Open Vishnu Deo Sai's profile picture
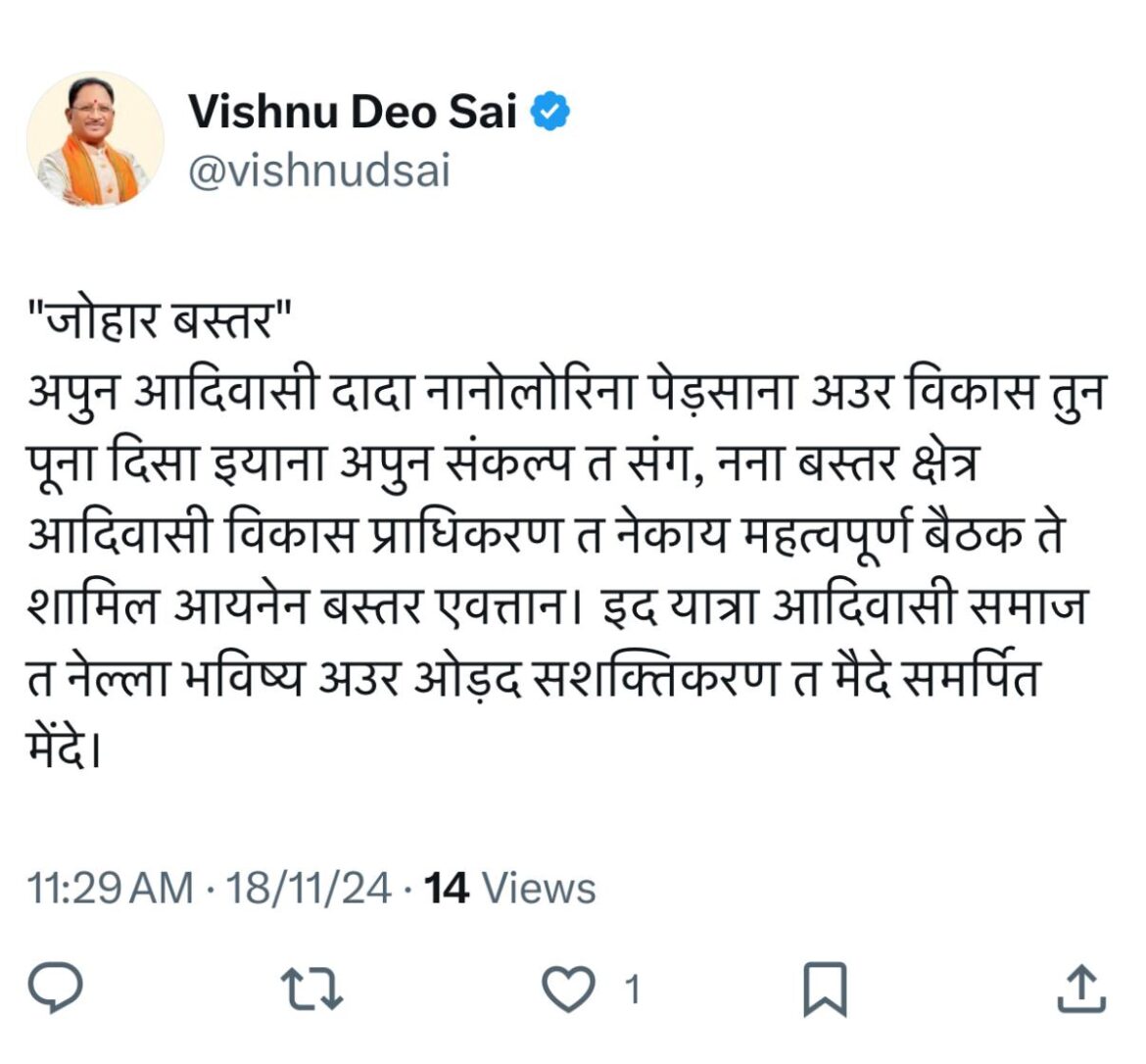1146x1064 pixels. click(x=92, y=138)
